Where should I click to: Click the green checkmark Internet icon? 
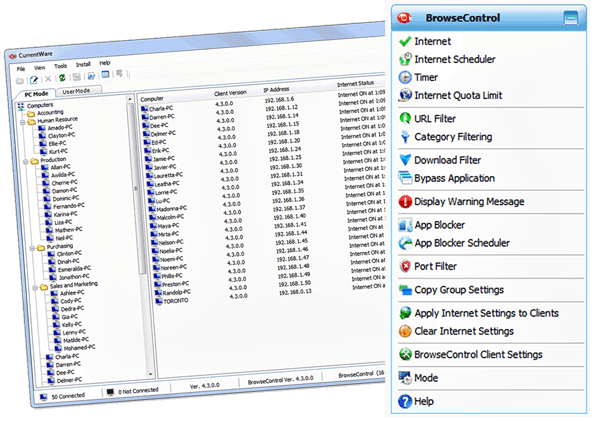405,41
